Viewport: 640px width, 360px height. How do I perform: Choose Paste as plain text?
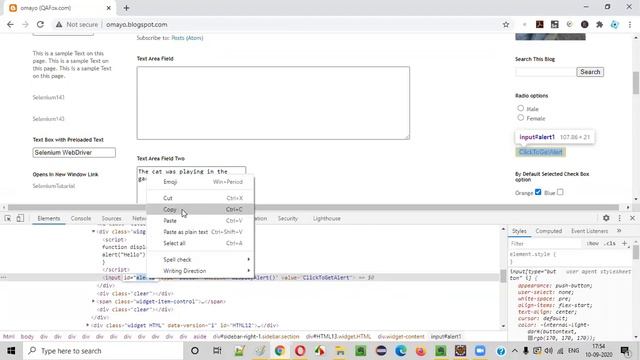coord(200,232)
